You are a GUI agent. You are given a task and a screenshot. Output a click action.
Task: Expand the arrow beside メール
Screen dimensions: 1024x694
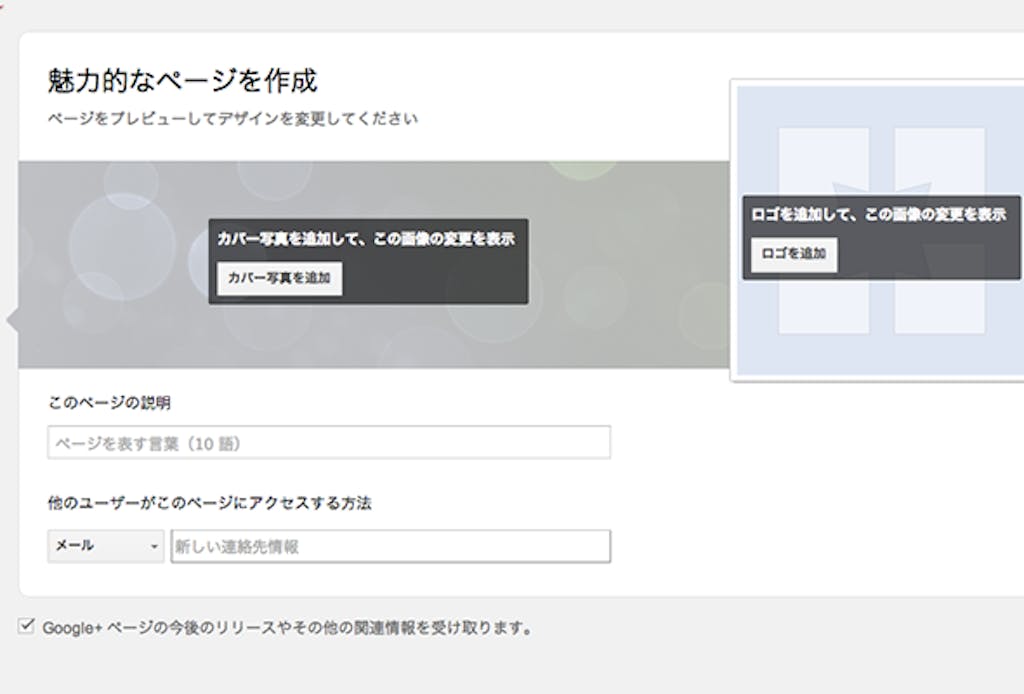coord(154,547)
